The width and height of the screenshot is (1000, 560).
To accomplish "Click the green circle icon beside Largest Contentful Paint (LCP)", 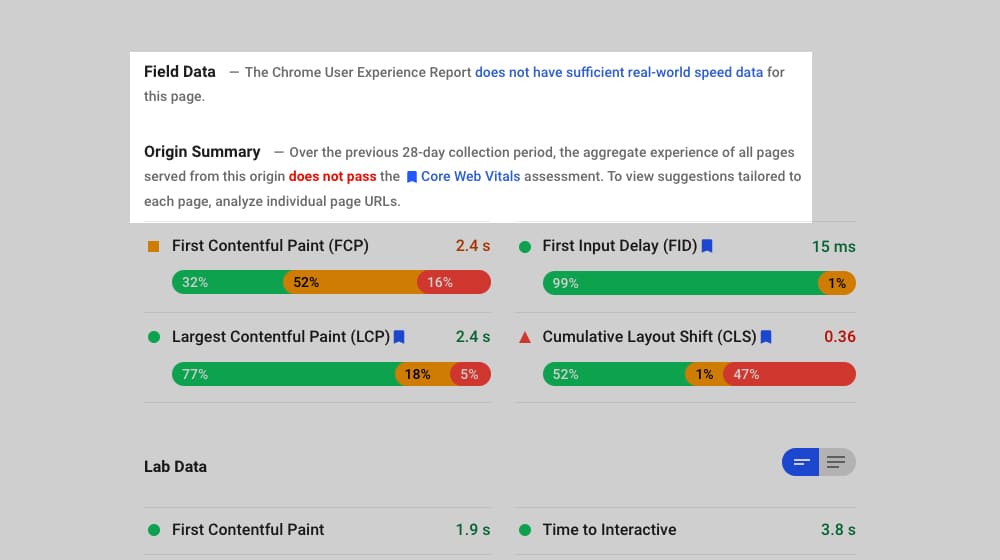I will pyautogui.click(x=154, y=337).
